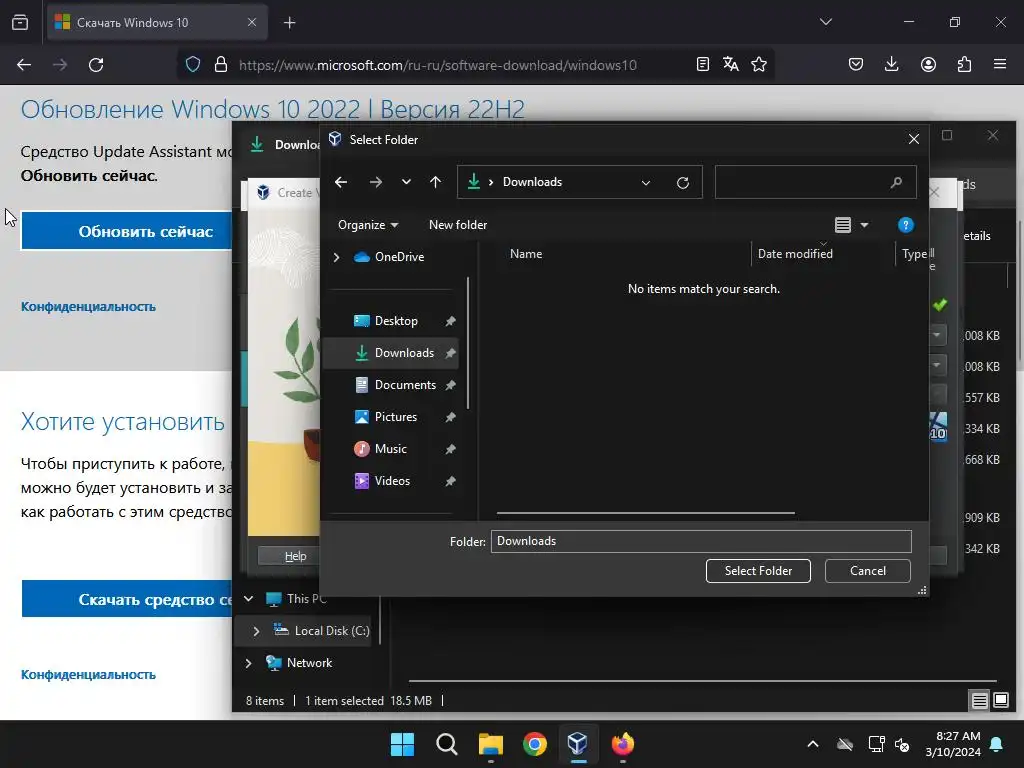Refresh the Downloads folder listing

(683, 182)
